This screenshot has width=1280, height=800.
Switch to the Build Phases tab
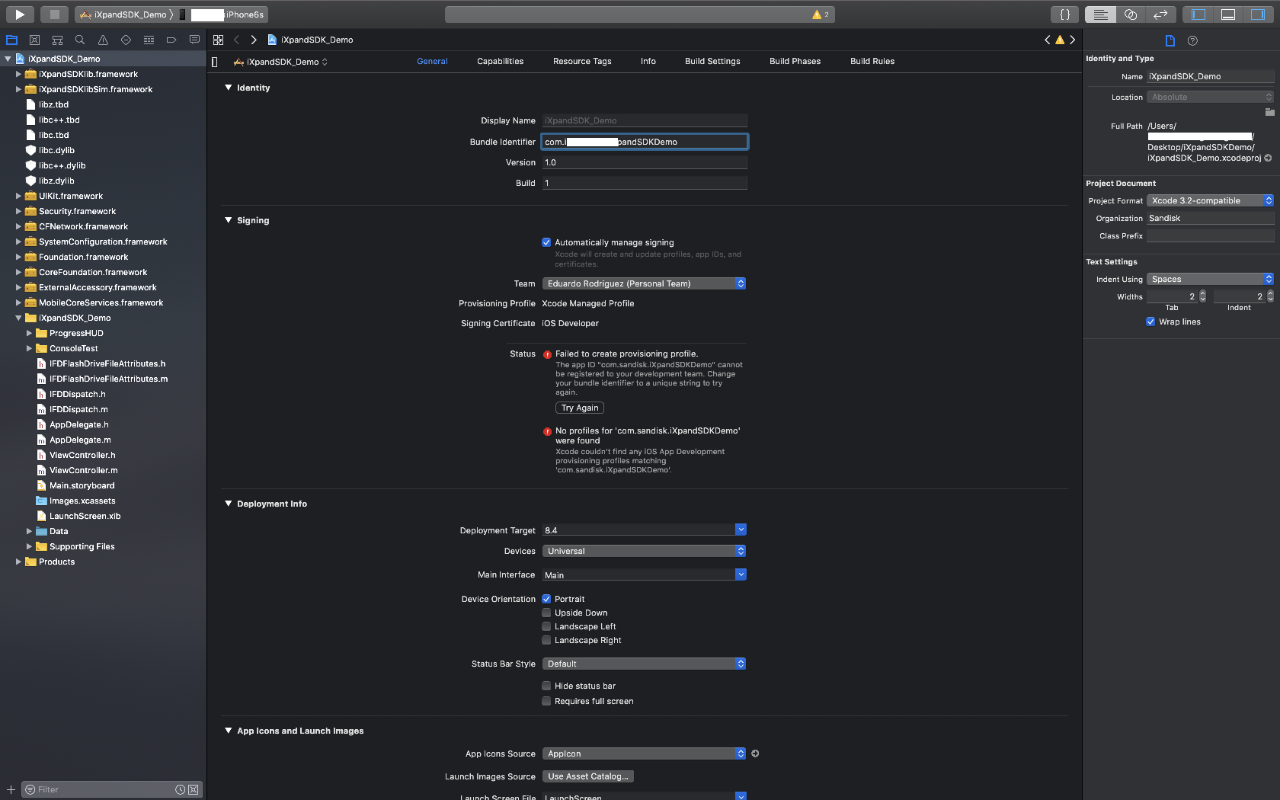point(795,62)
